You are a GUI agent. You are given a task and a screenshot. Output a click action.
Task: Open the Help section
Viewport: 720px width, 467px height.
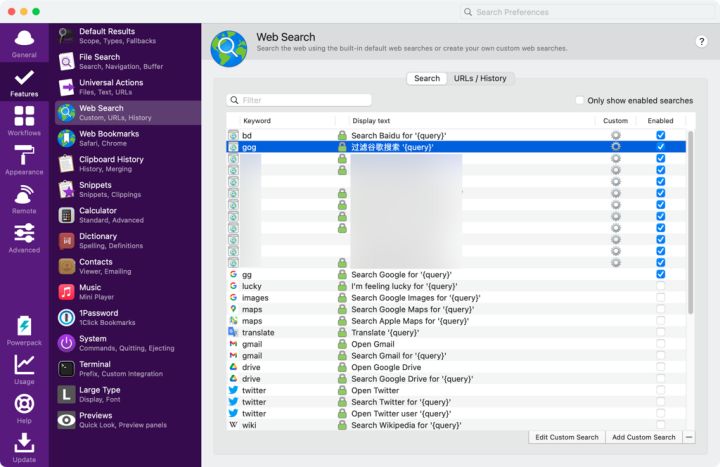coord(24,409)
